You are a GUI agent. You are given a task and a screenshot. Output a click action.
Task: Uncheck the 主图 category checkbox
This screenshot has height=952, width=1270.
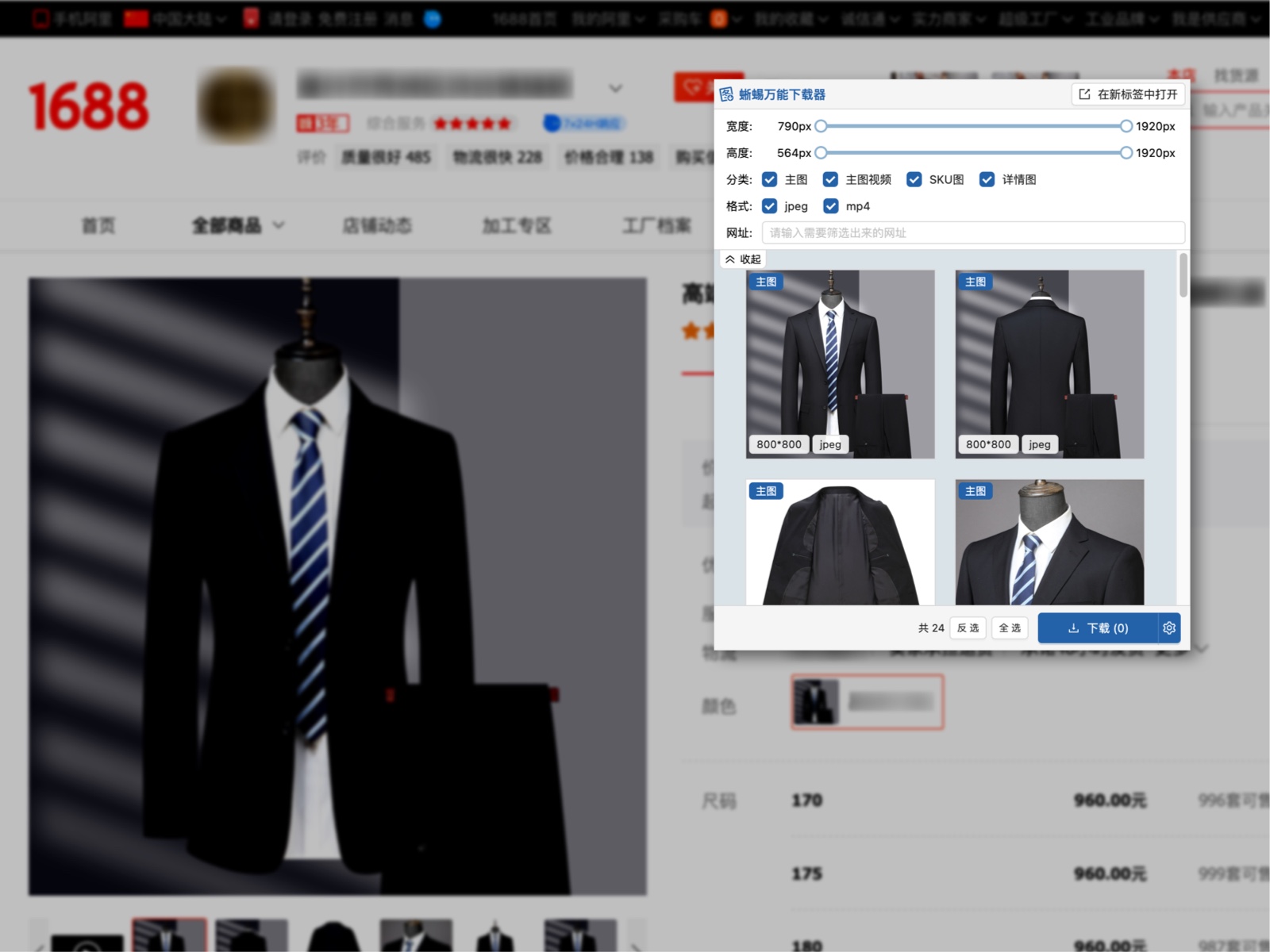click(769, 179)
